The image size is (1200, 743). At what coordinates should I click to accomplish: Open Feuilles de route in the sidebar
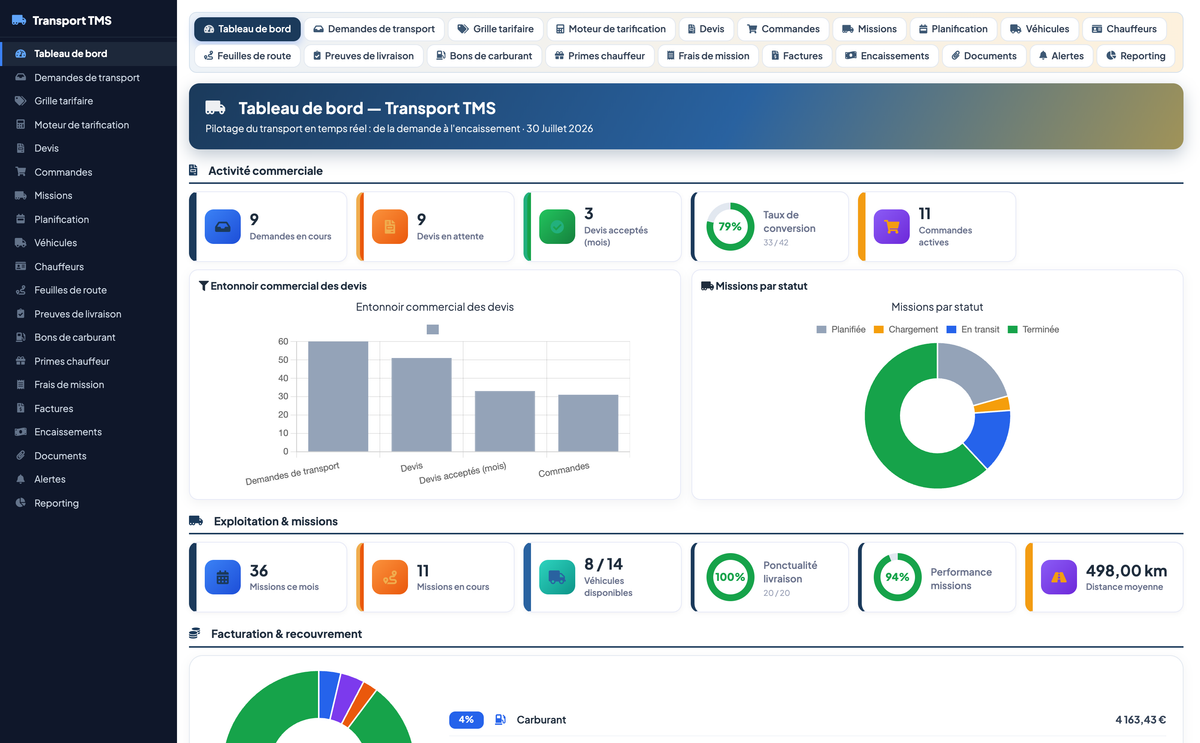(x=88, y=290)
